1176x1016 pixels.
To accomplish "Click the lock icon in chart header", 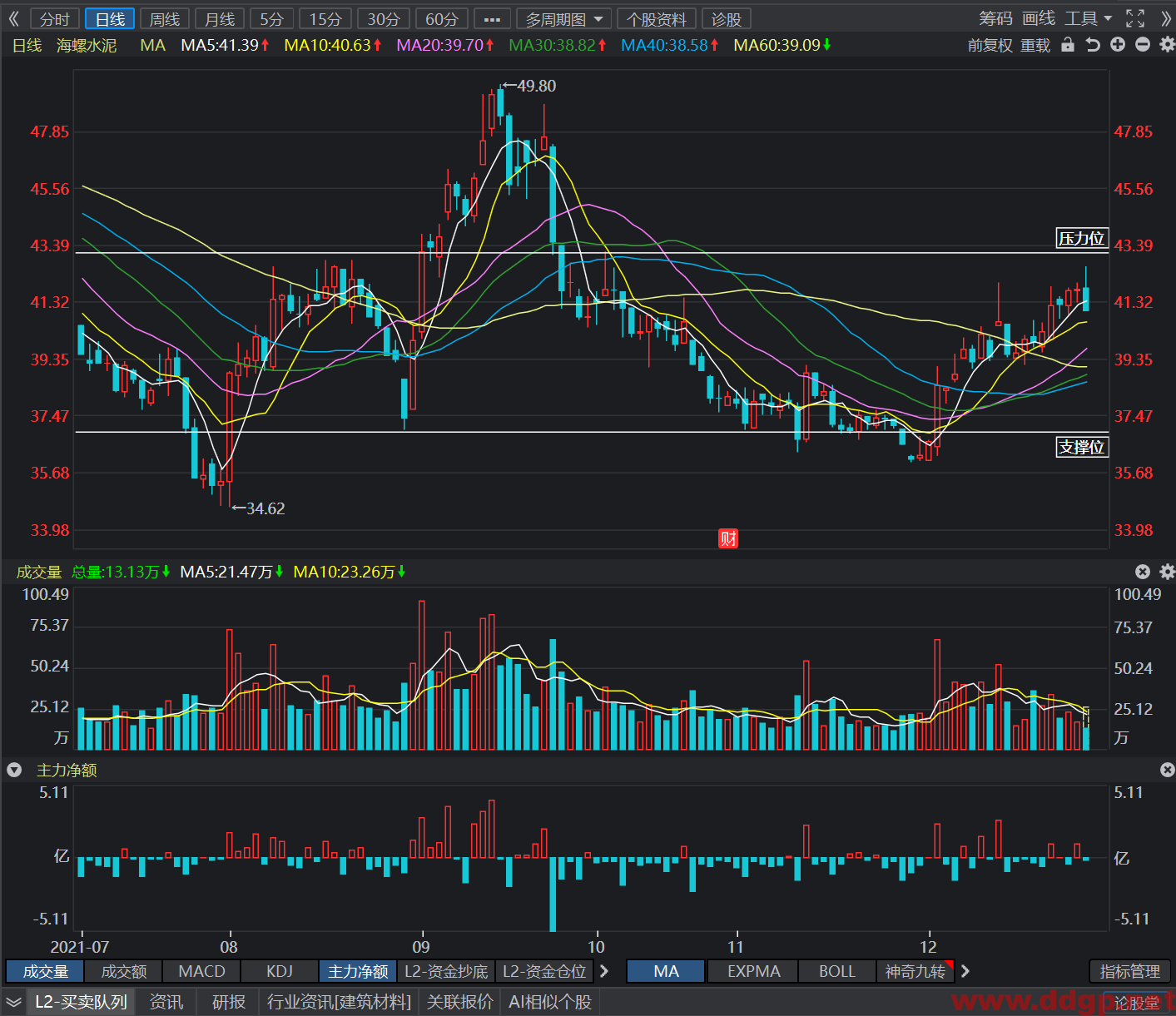I will [1068, 45].
